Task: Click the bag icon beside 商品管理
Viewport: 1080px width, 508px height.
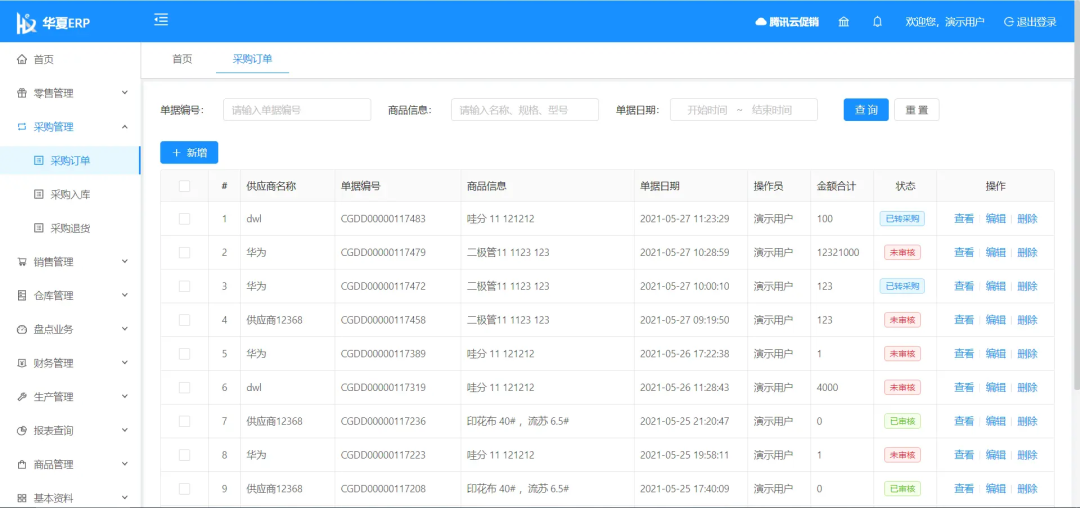Action: click(x=21, y=464)
